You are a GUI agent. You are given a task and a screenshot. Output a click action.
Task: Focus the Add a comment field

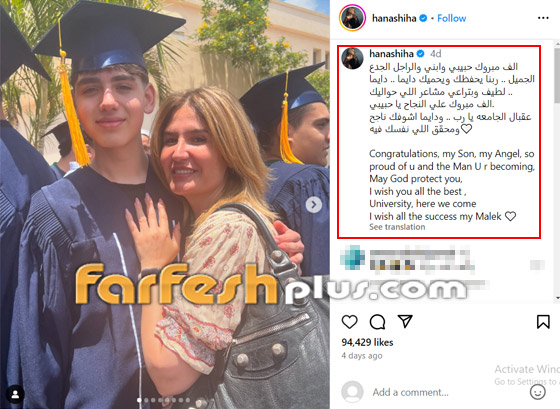[410, 392]
